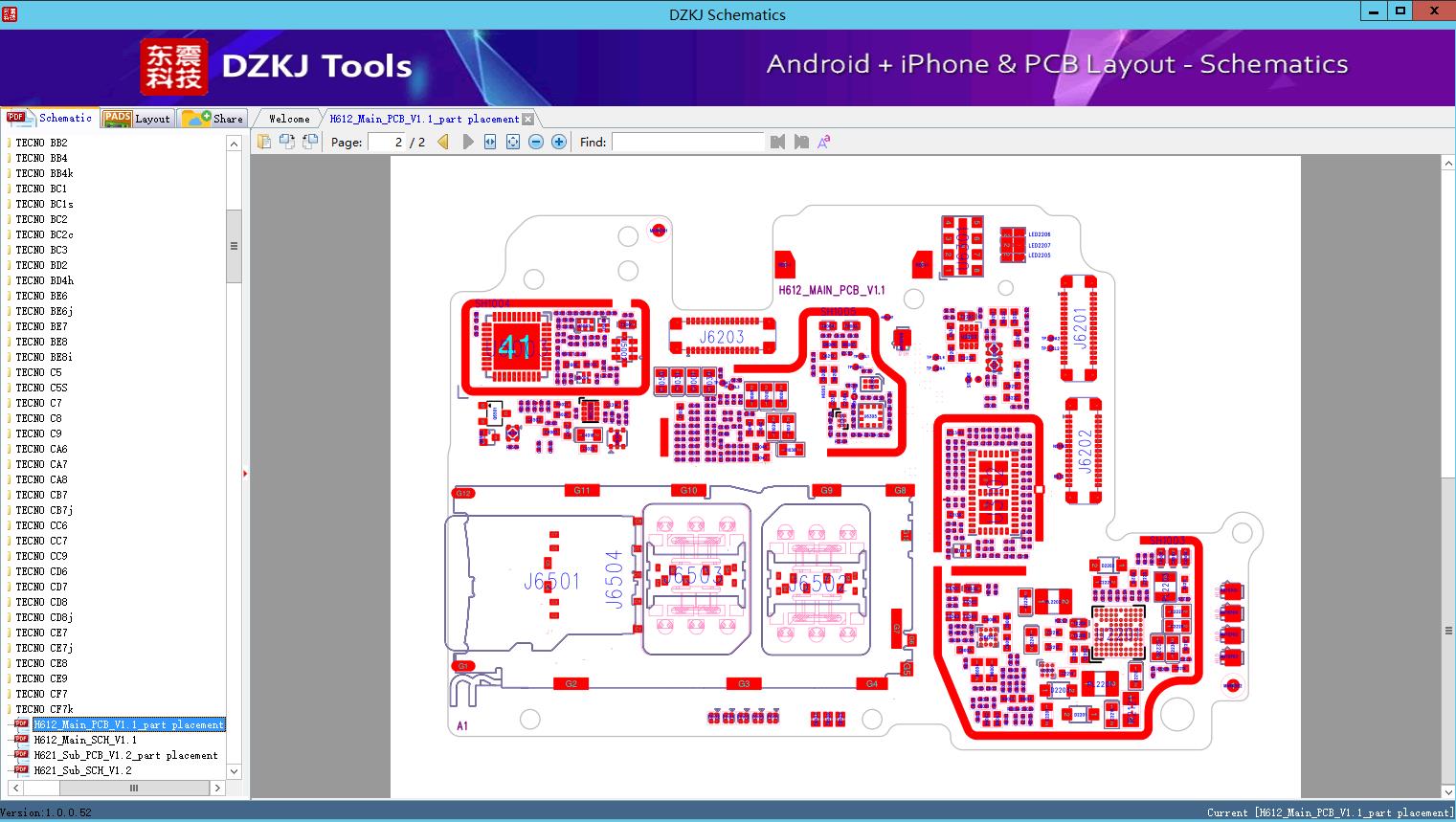The image size is (1456, 822).
Task: Select the TECNO BC1s folder
Action: point(44,204)
